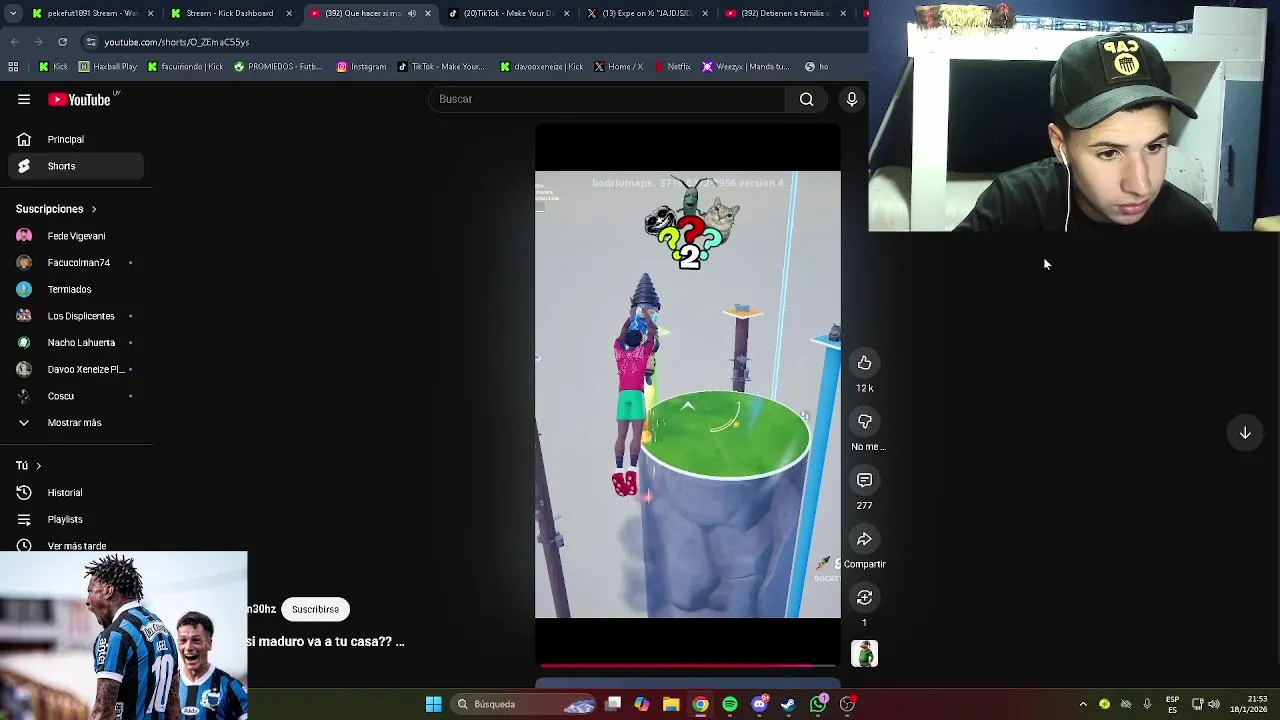This screenshot has height=720, width=1280.
Task: Open Los Displicentes subscription channel
Action: point(76,316)
